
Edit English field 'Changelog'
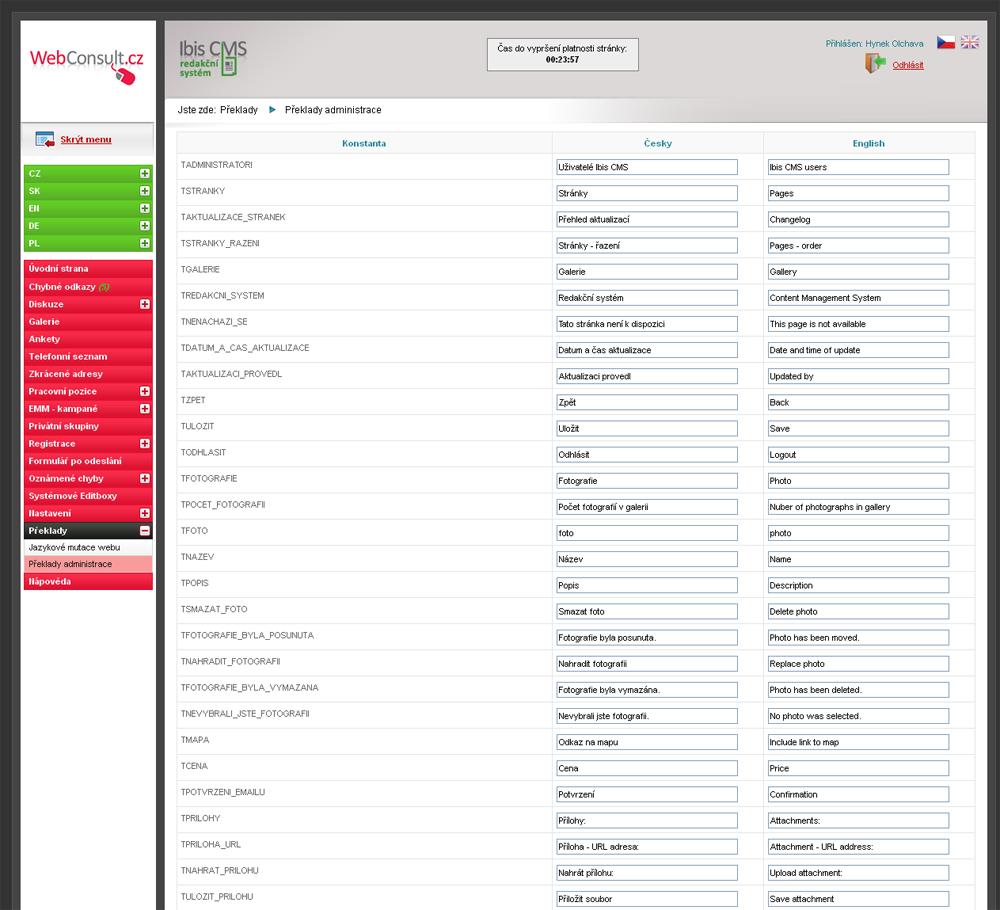858,219
